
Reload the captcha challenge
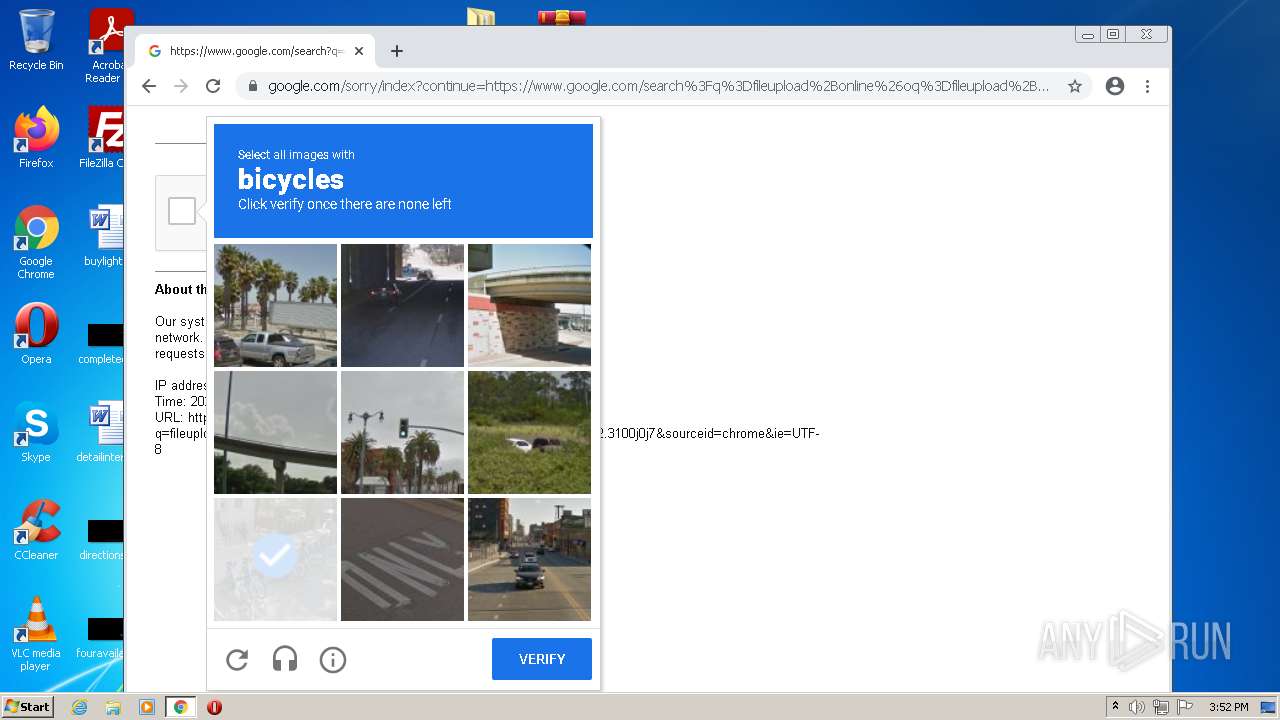(x=237, y=660)
